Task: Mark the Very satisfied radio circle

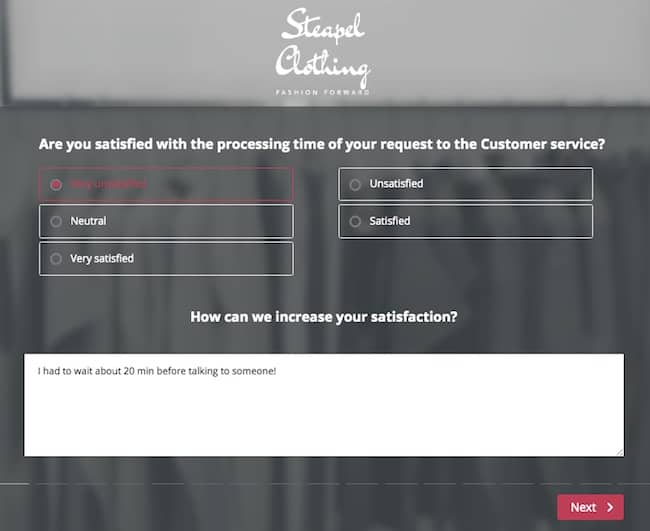Action: (56, 259)
